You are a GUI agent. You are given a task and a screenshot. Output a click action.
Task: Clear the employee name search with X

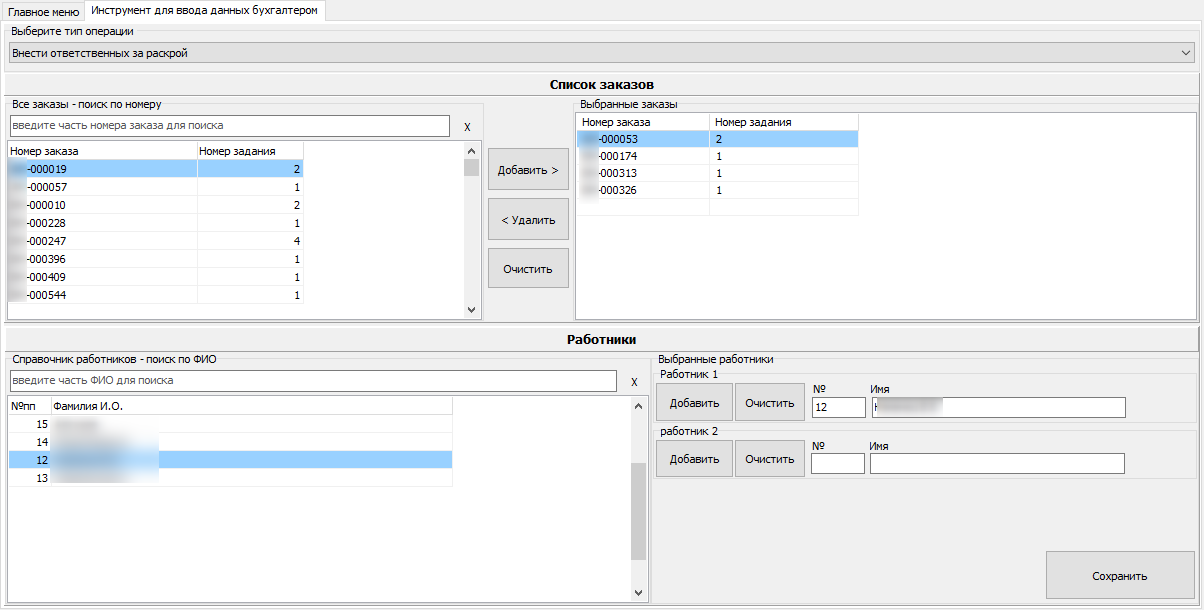634,382
